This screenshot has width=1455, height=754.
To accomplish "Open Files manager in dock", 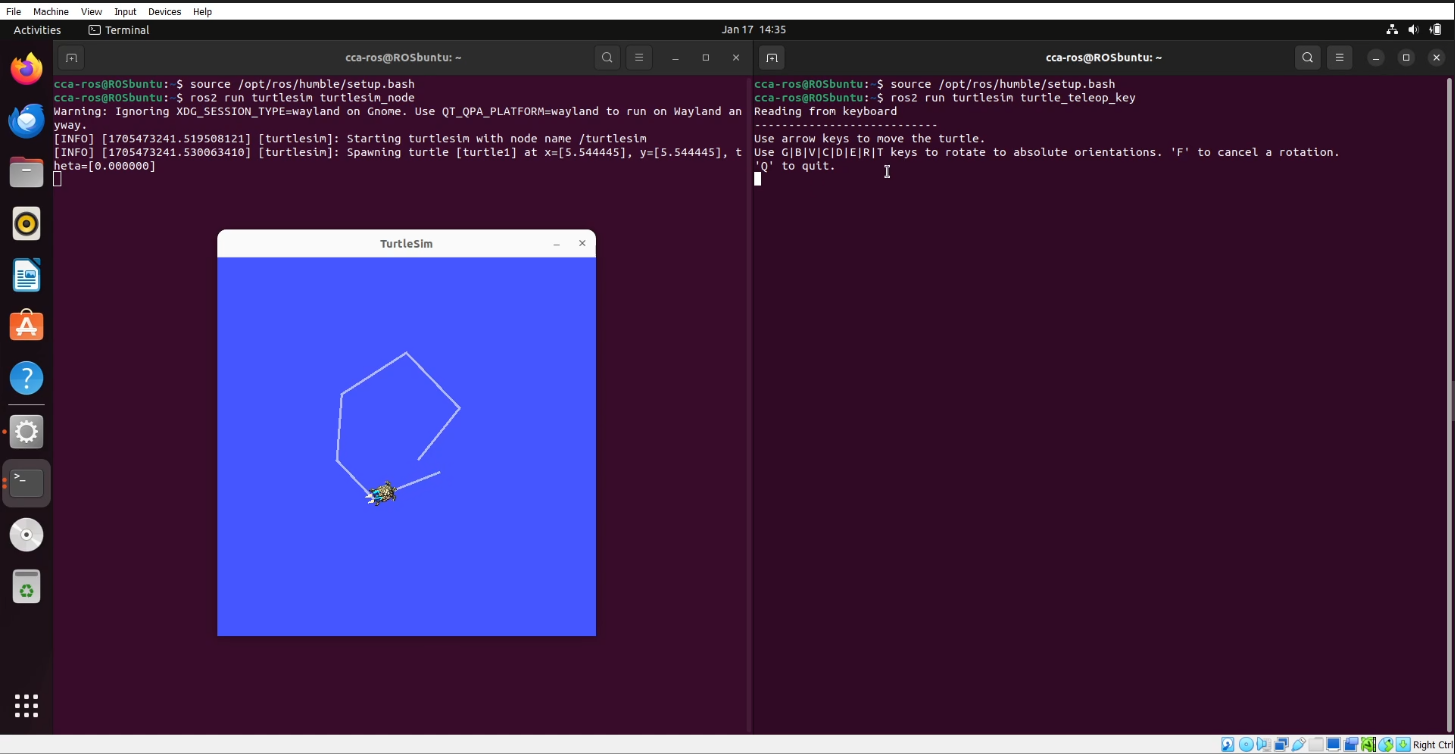I will click(x=27, y=172).
